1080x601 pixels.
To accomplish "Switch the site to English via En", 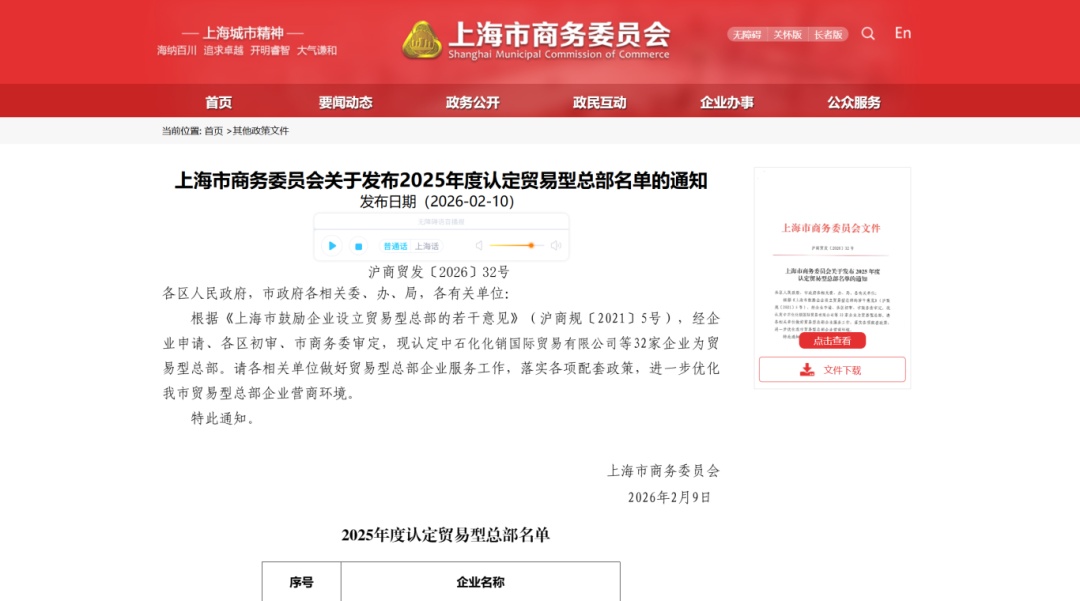I will tap(902, 33).
